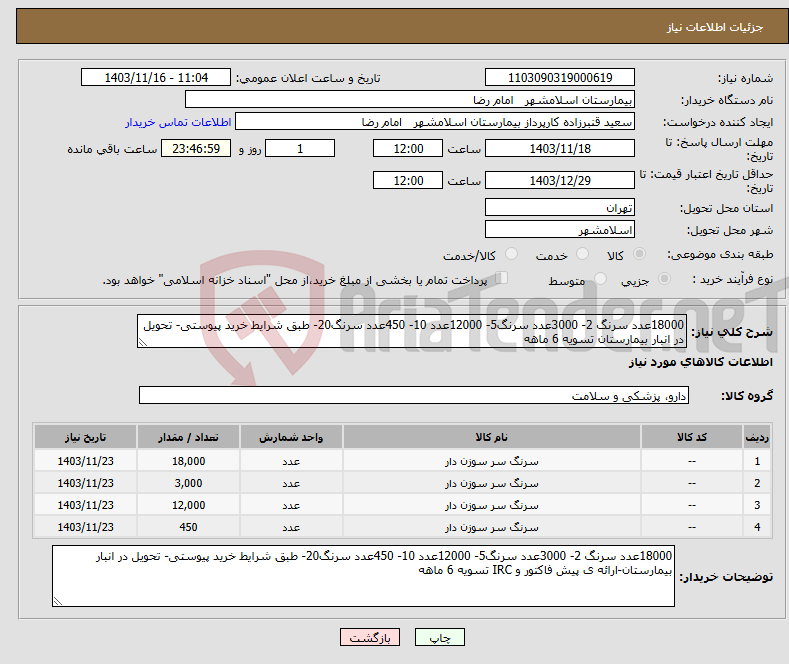Viewport: 789px width, 664px height.
Task: Open اطلاعات تماس خریدار link
Action: coord(178,122)
